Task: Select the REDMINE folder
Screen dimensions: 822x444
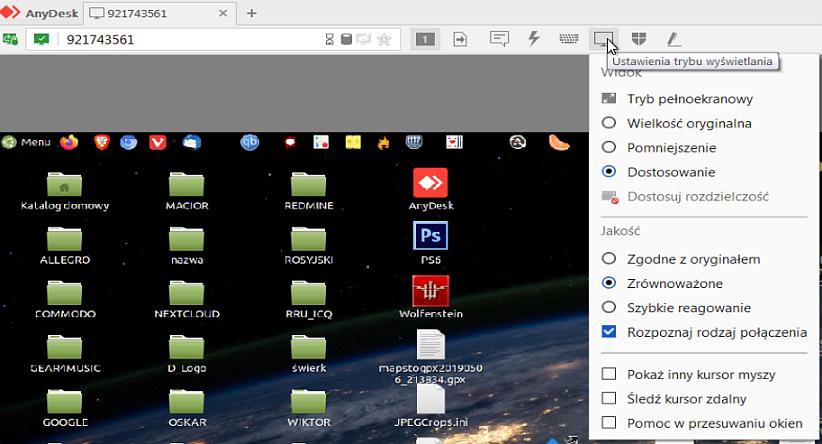Action: tap(309, 190)
